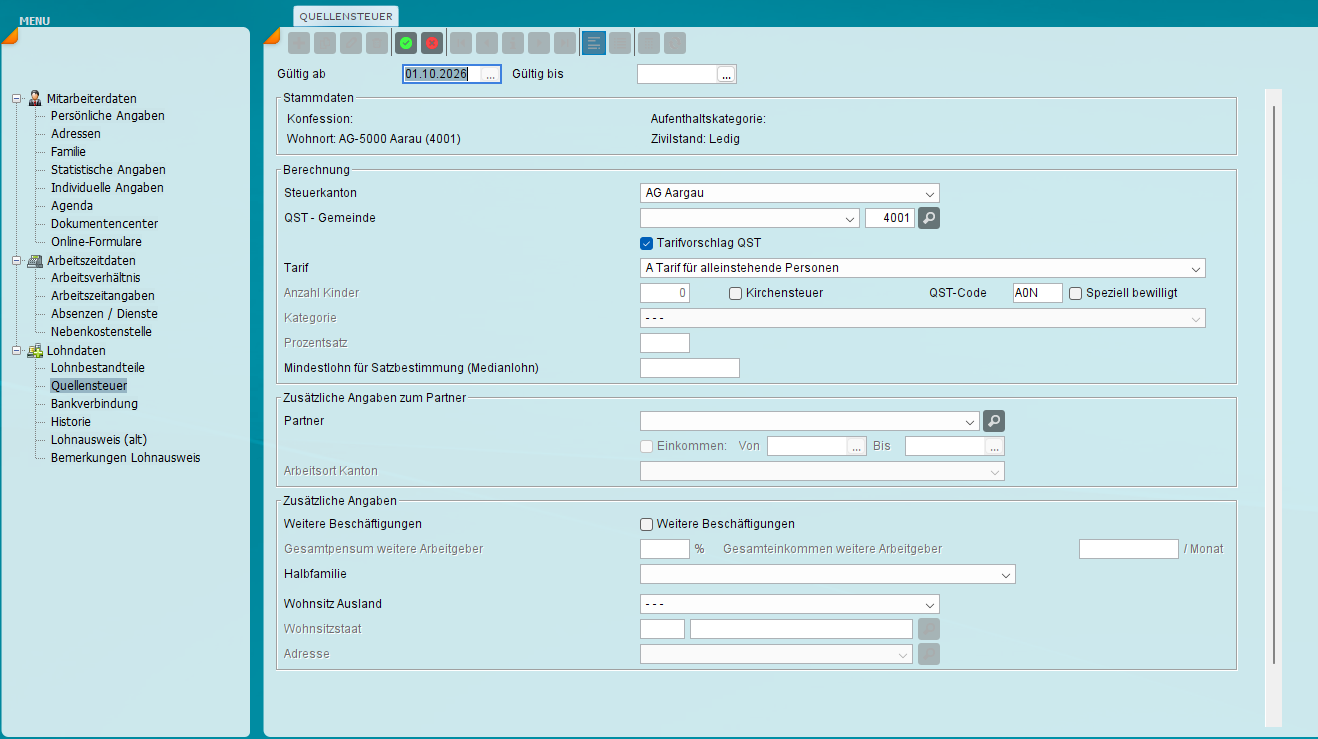This screenshot has height=739, width=1318.
Task: Open Dokumentencenter in the menu tree
Action: 105,224
